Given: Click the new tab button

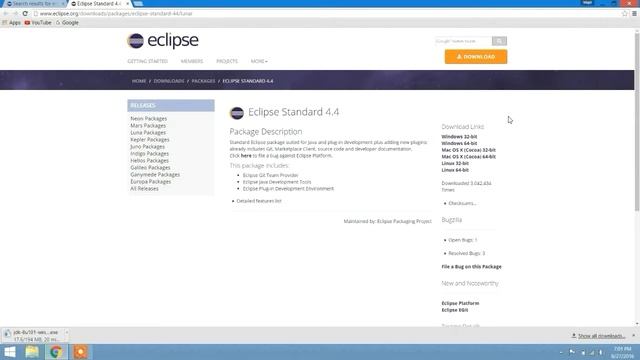Looking at the screenshot, I should (x=138, y=4).
